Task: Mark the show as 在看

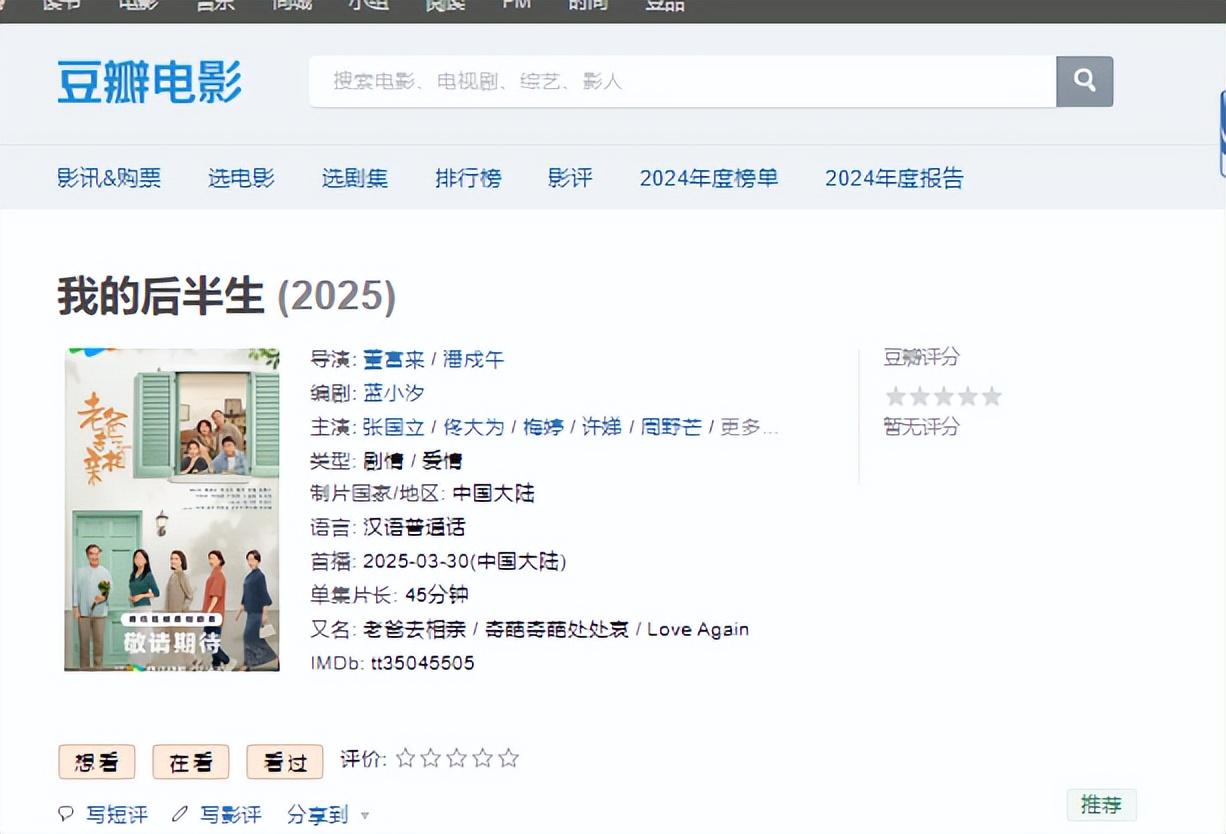Action: (191, 762)
